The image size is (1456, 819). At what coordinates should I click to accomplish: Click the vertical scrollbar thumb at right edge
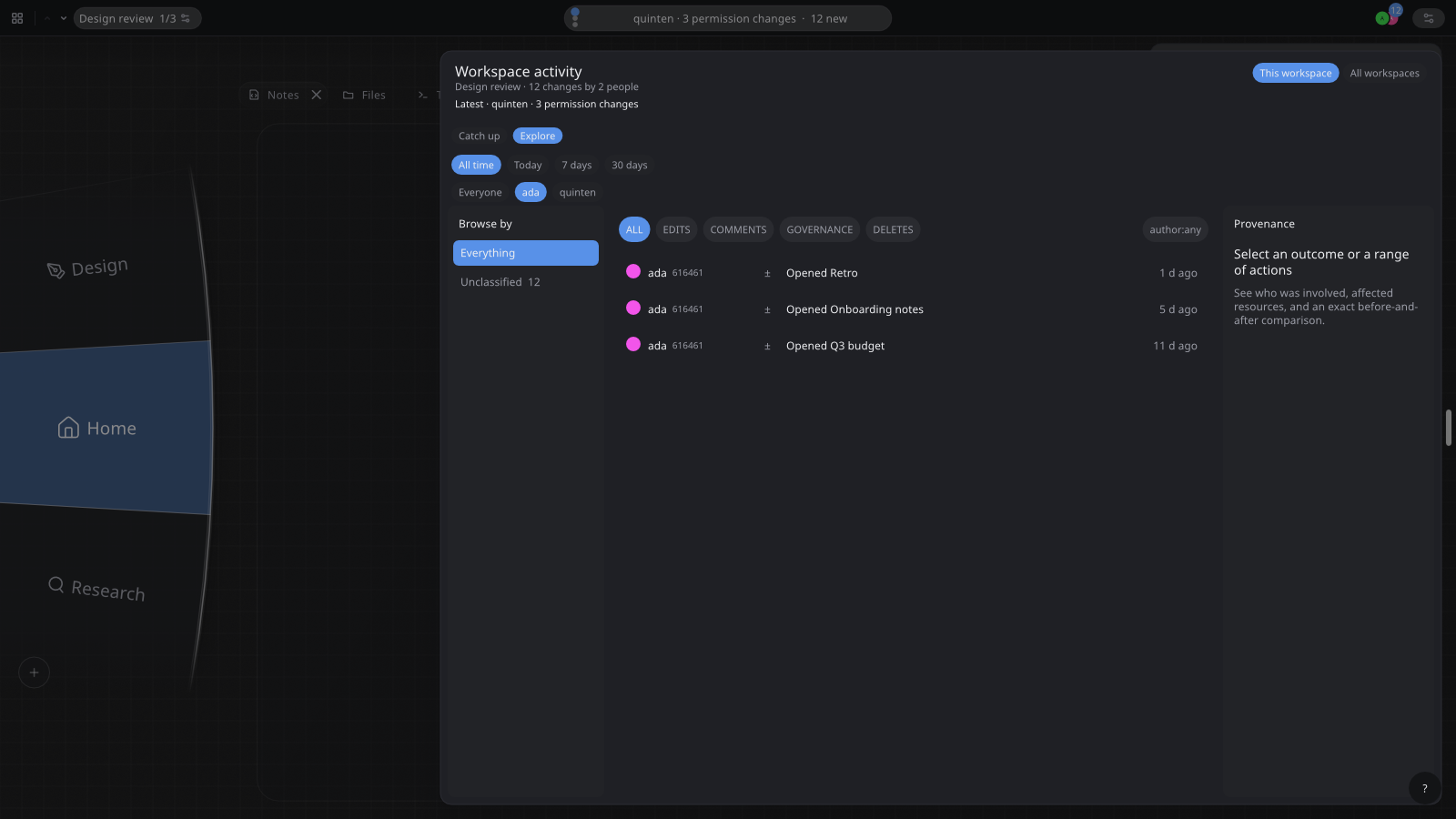coord(1448,428)
